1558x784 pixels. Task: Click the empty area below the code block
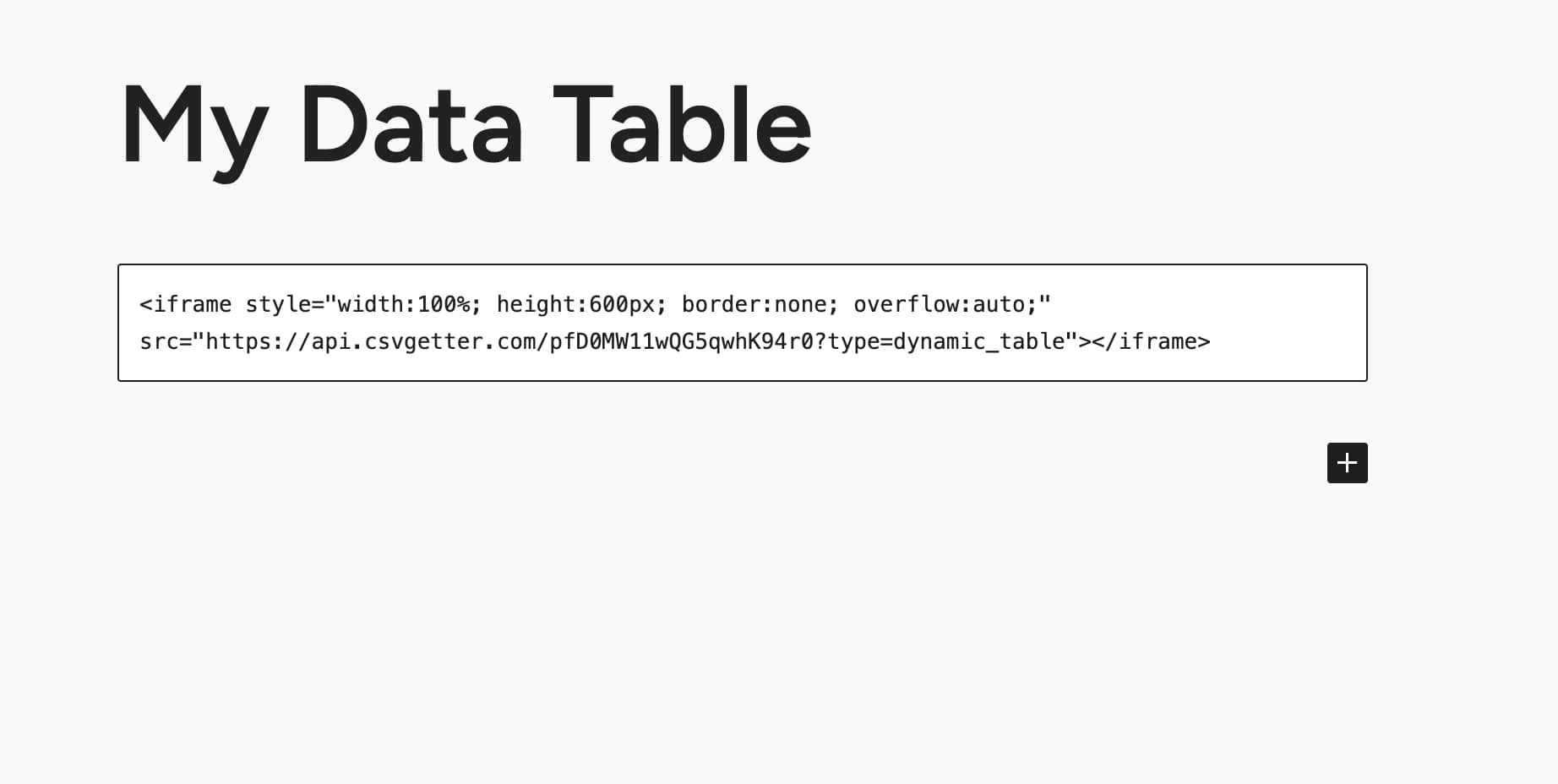coord(676,591)
